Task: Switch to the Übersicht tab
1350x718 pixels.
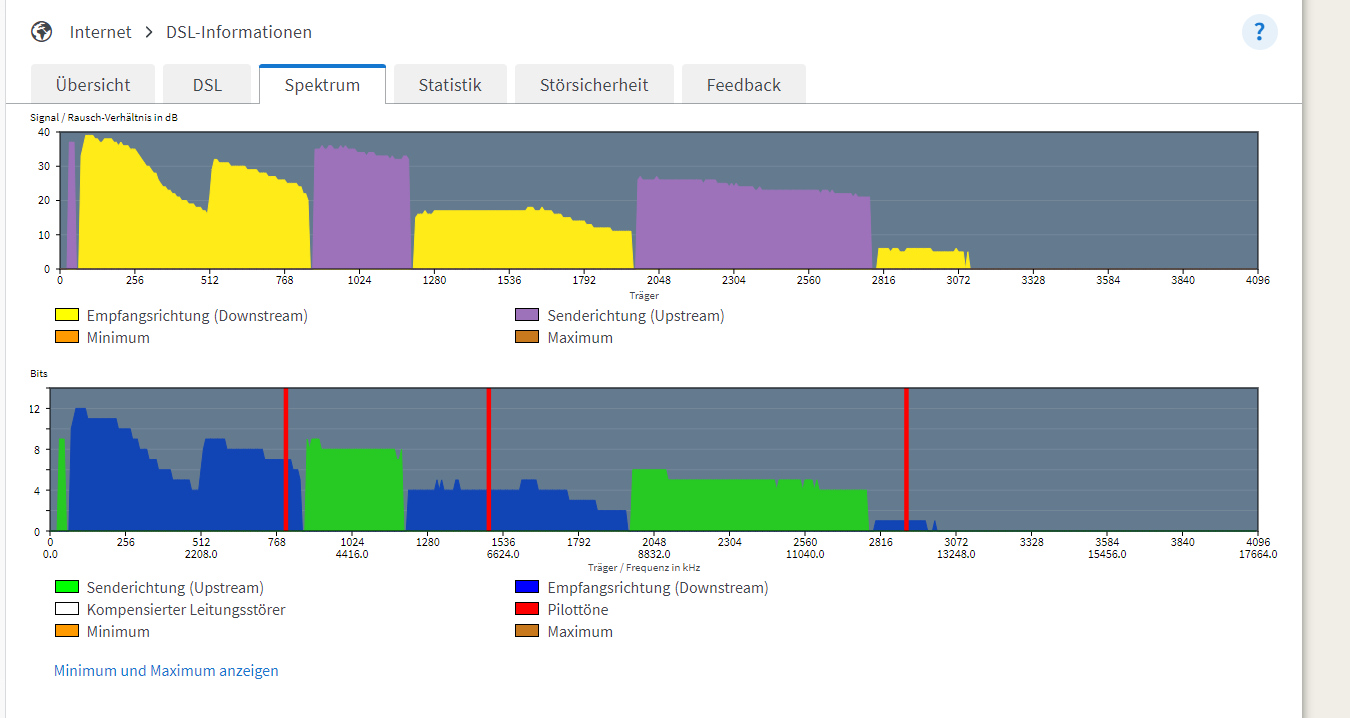Action: tap(94, 85)
